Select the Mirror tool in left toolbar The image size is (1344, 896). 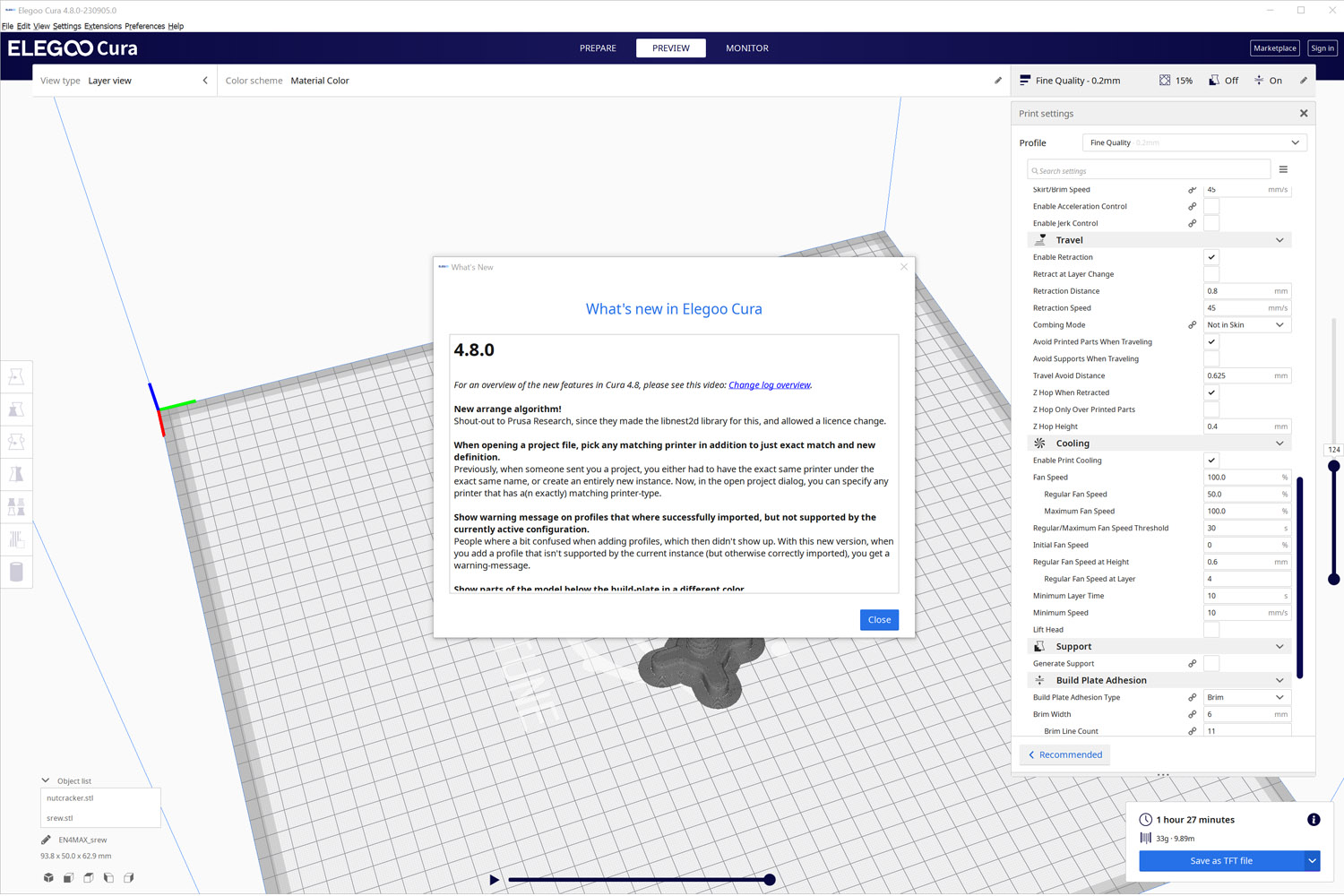(x=16, y=474)
